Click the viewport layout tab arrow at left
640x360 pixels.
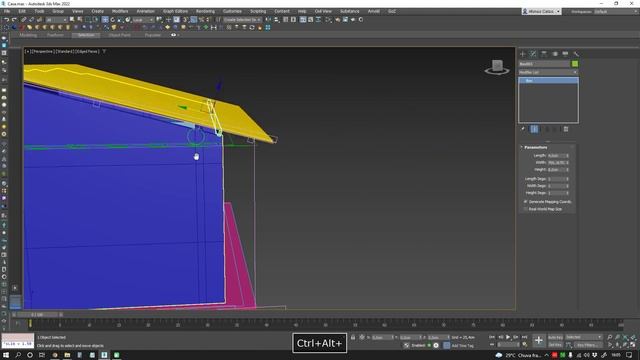[15, 288]
